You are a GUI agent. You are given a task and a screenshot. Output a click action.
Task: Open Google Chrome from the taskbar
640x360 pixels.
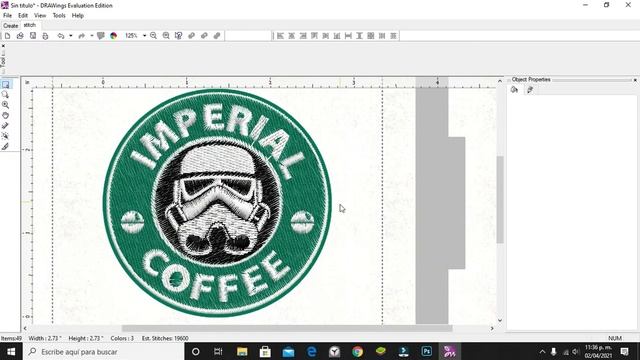click(x=358, y=351)
